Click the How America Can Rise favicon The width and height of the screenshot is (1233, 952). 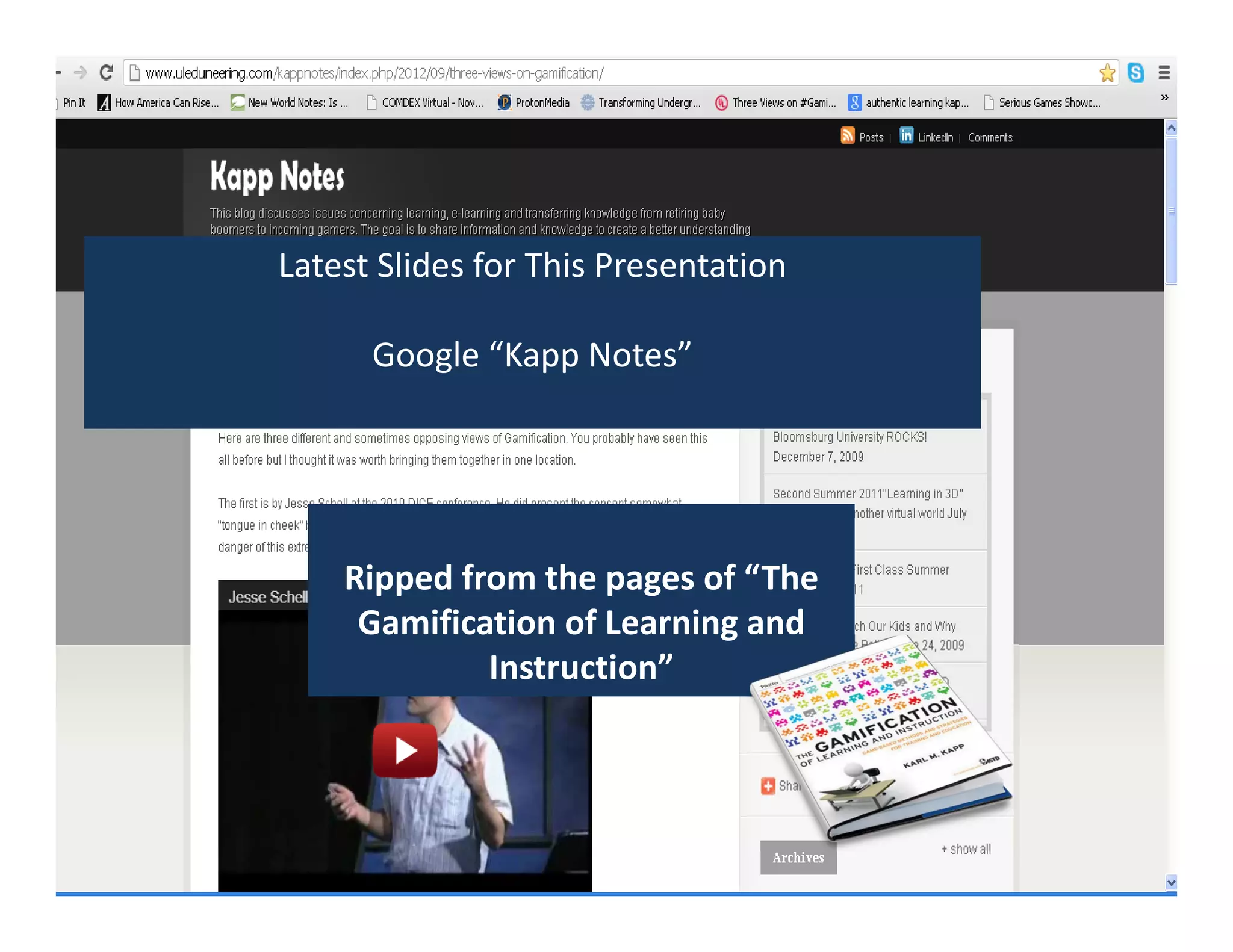click(x=104, y=103)
